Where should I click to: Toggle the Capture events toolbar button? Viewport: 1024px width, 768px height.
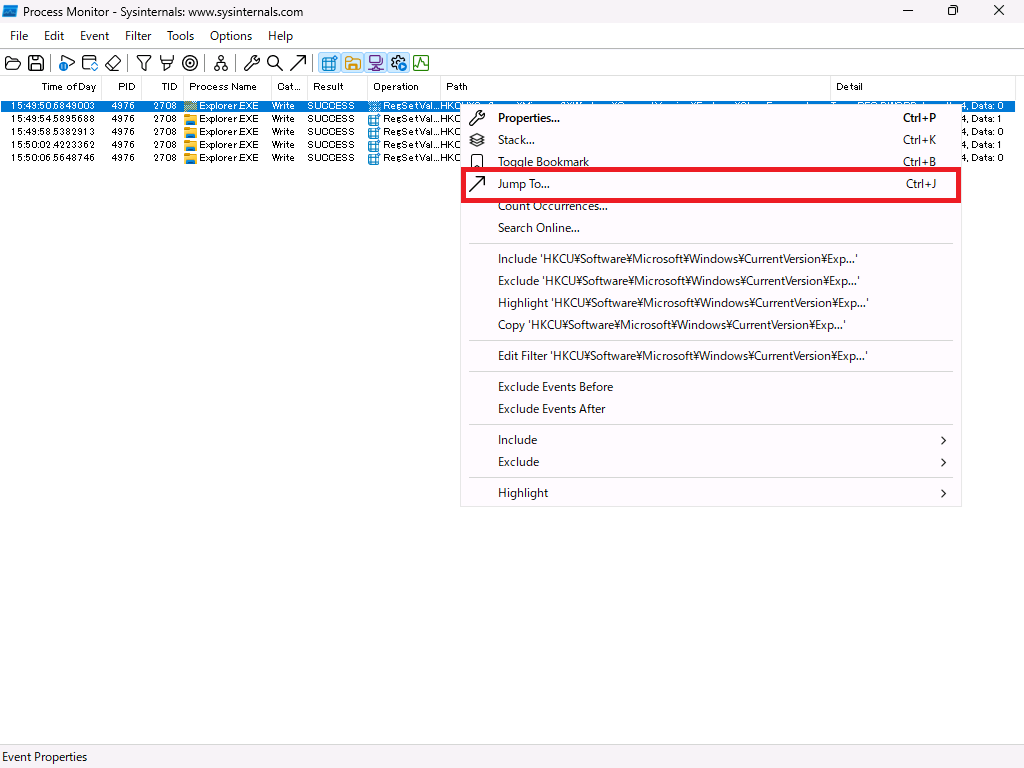click(x=66, y=63)
